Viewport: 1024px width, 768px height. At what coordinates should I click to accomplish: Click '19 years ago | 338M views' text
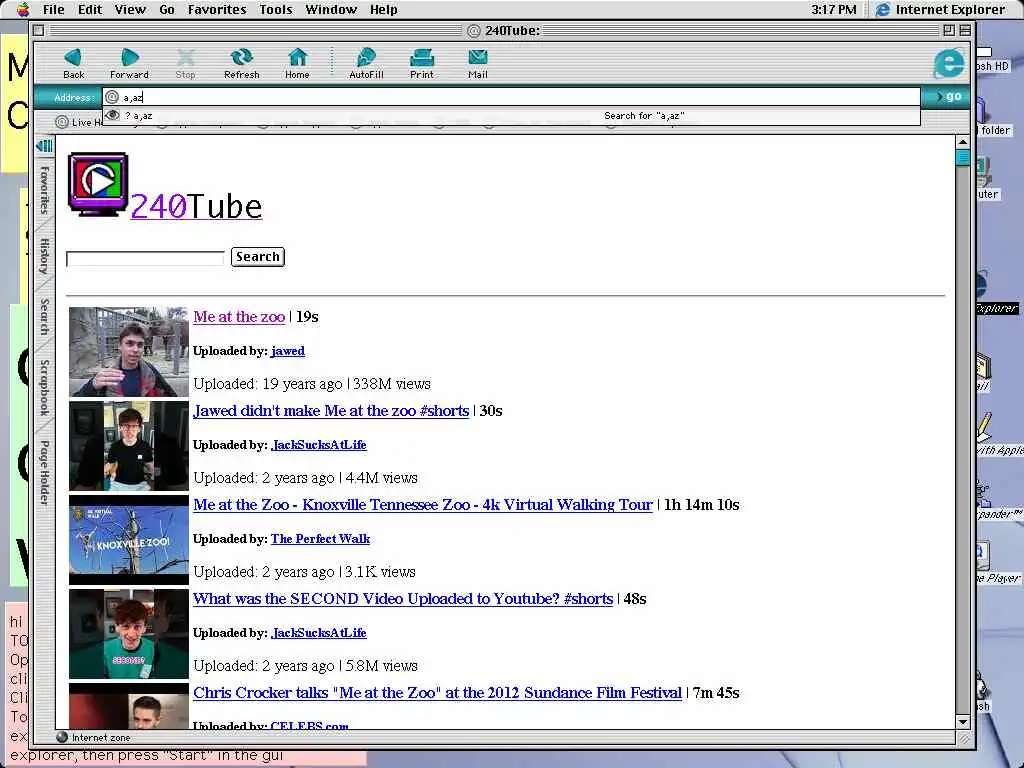point(346,384)
